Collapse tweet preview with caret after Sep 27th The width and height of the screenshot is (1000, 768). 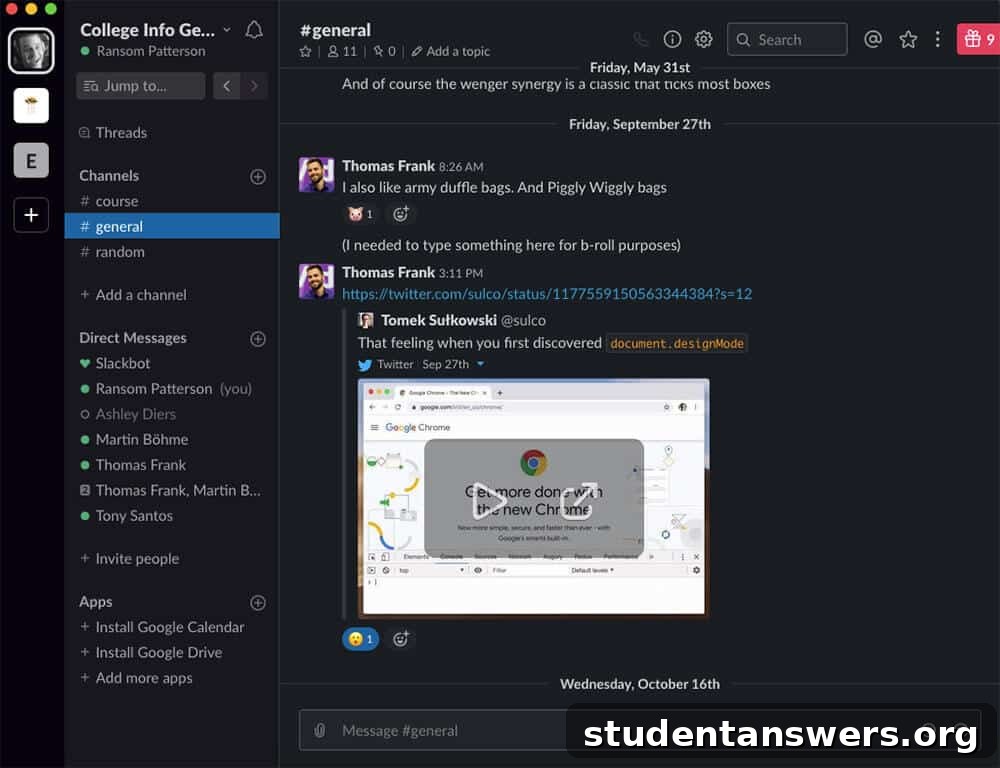[481, 364]
